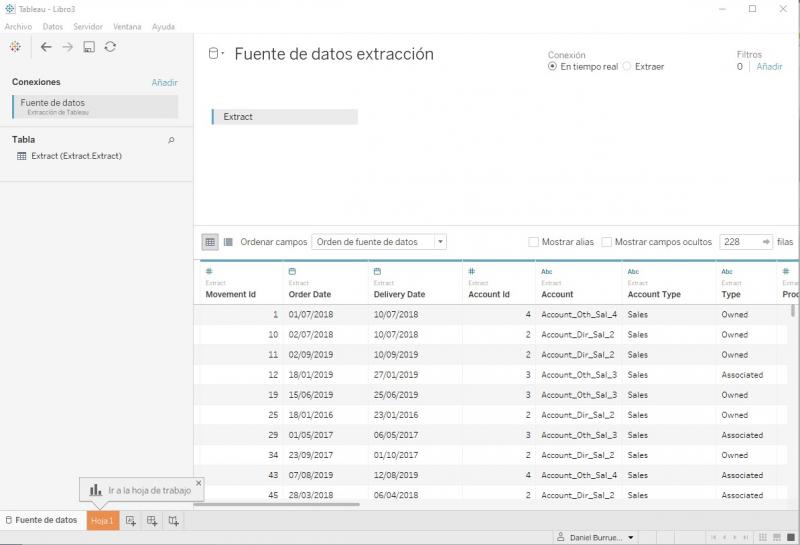Image resolution: width=800 pixels, height=545 pixels.
Task: Click the horizontal scrollbar below the data grid
Action: click(277, 504)
